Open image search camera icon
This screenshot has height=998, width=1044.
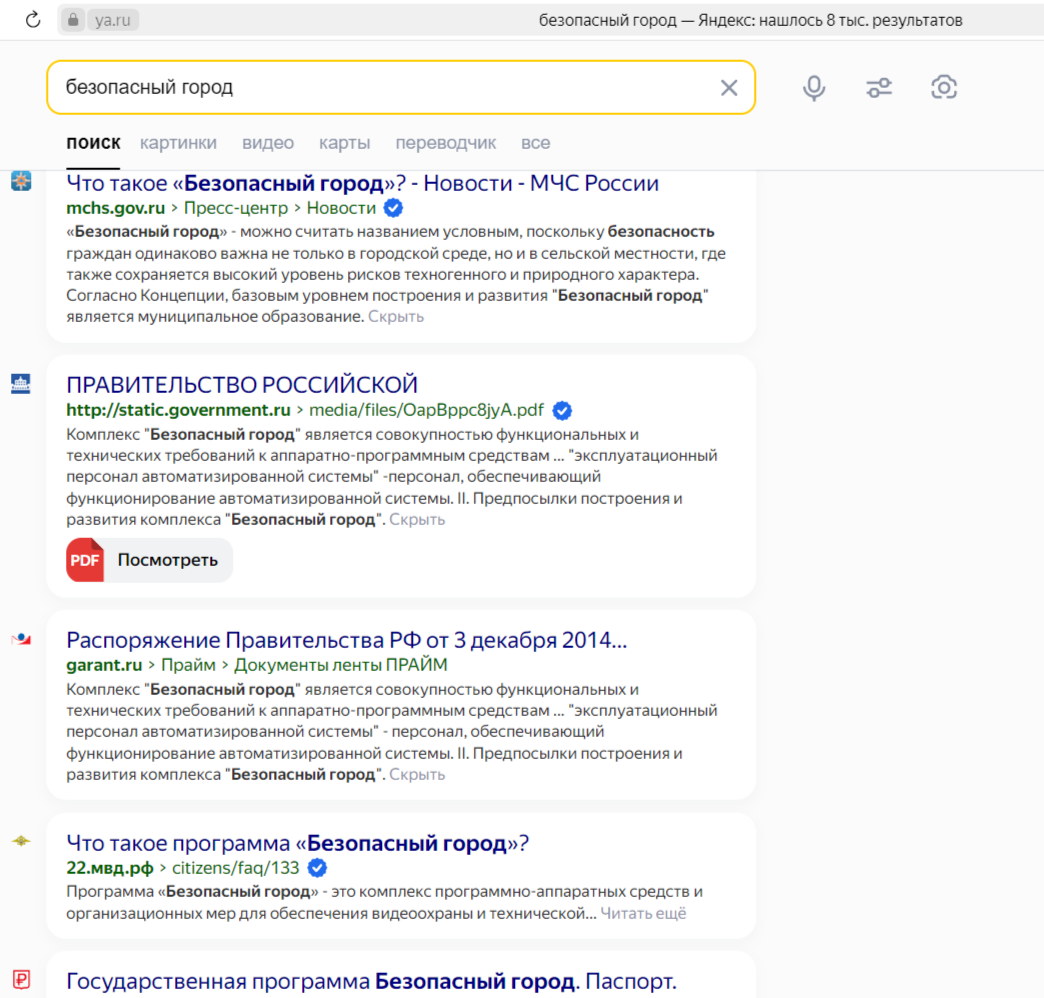point(943,87)
